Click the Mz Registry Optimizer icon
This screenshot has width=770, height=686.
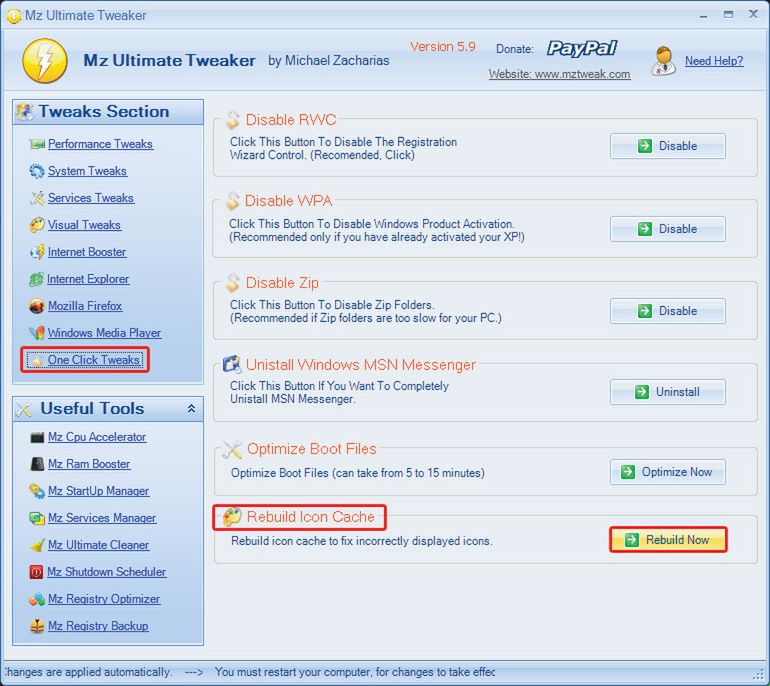click(x=37, y=599)
